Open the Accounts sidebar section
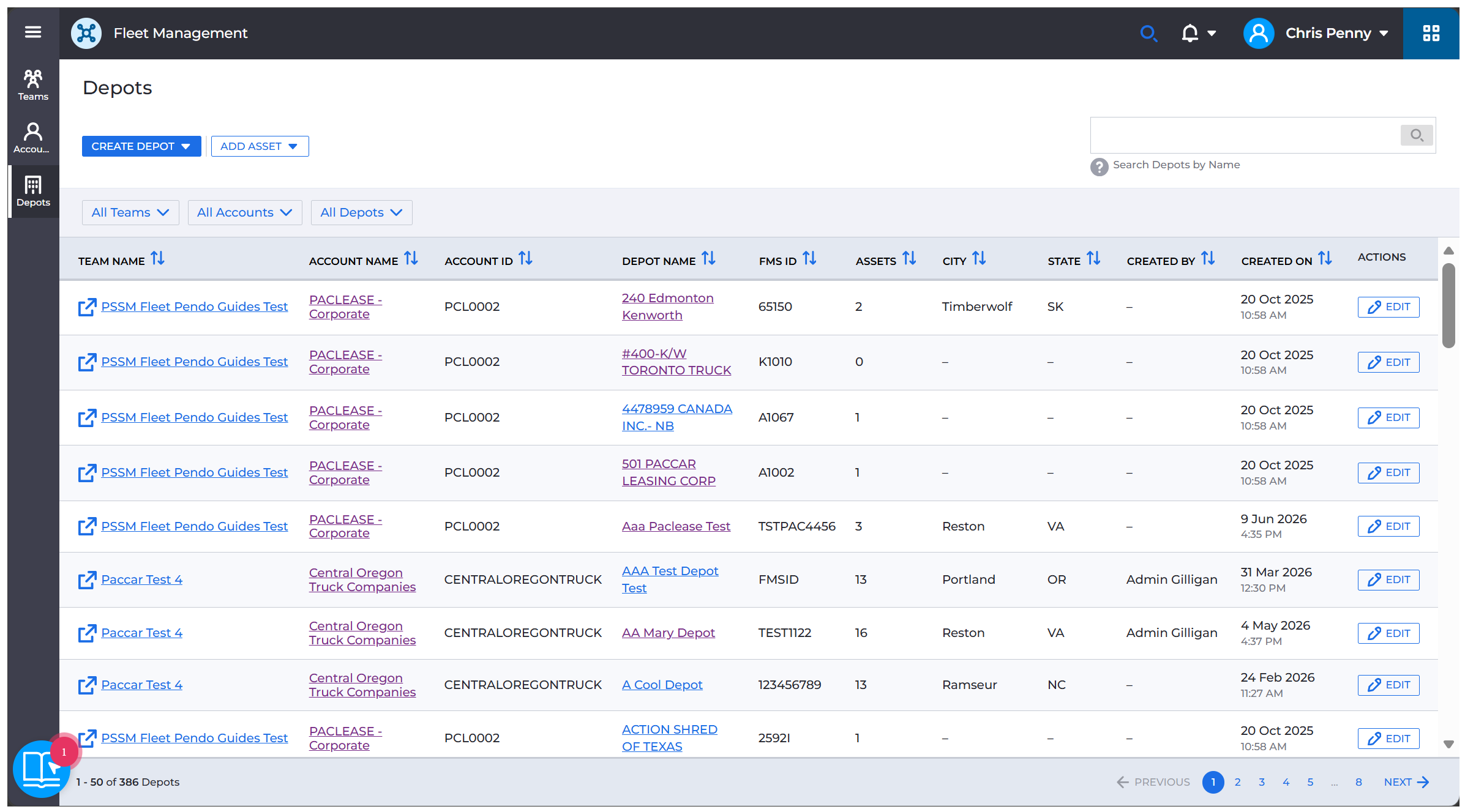This screenshot has width=1465, height=812. click(33, 138)
